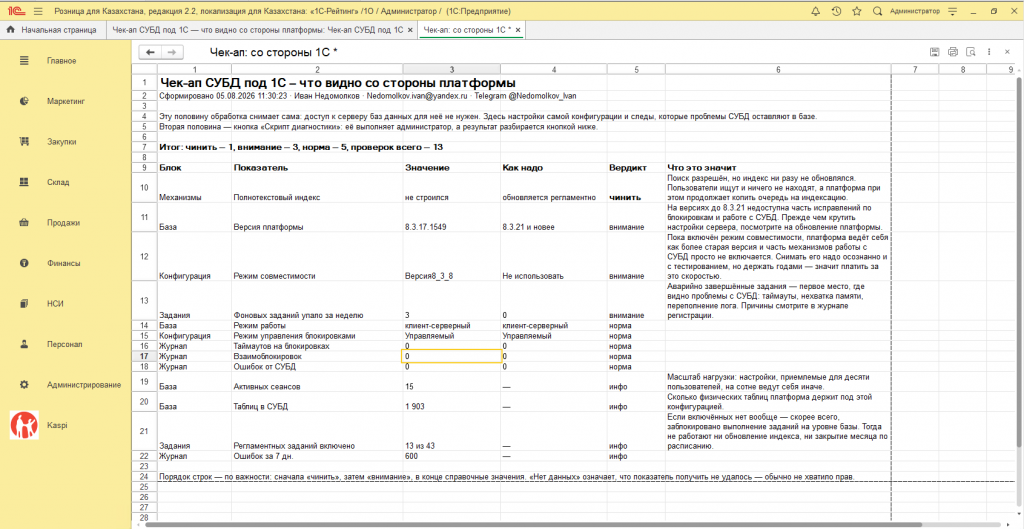Open the Продажи section
This screenshot has height=529, width=1024.
pos(63,223)
